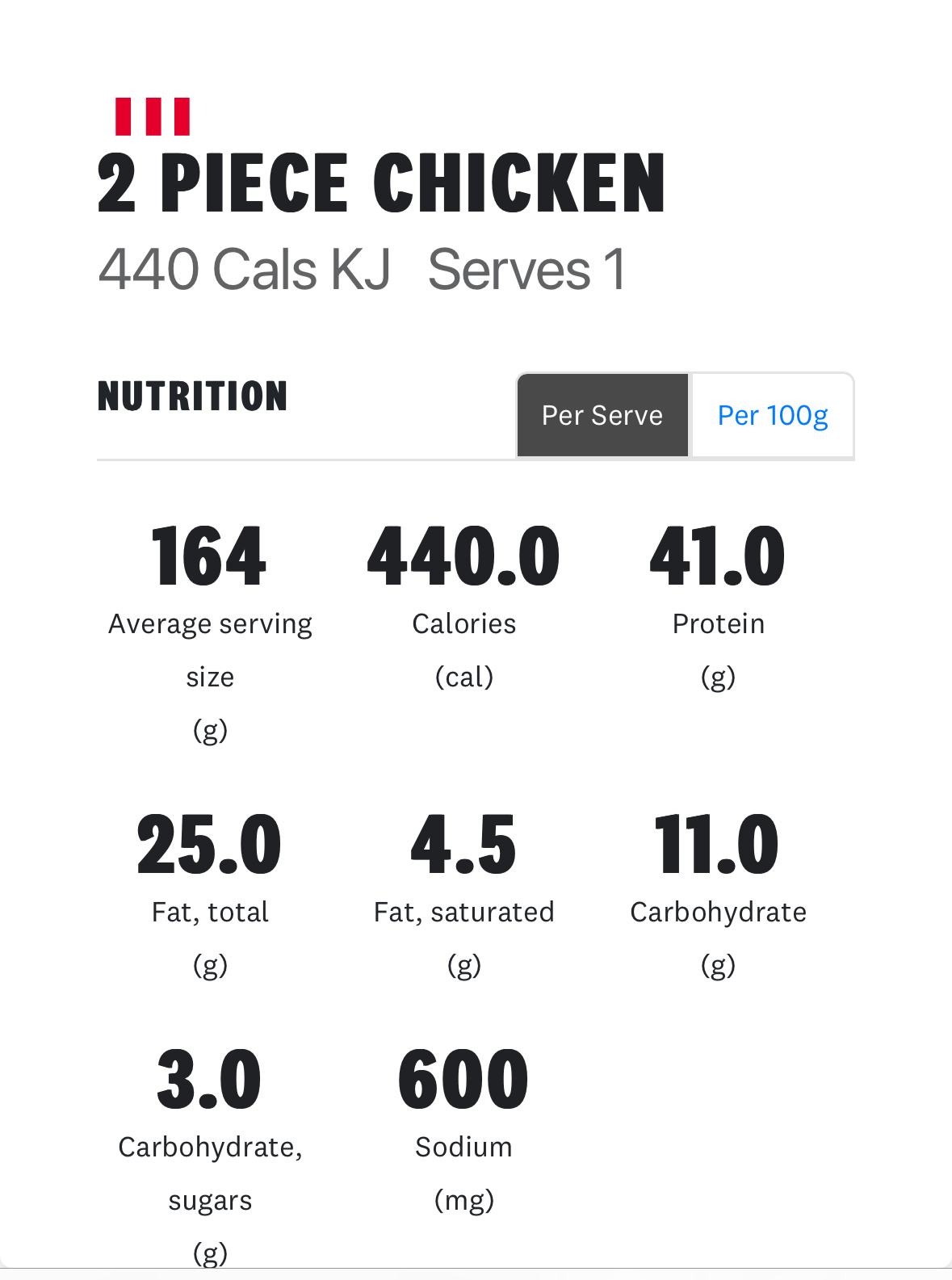Image resolution: width=952 pixels, height=1280 pixels.
Task: Select the 4.5 saturated fat value
Action: 463,844
